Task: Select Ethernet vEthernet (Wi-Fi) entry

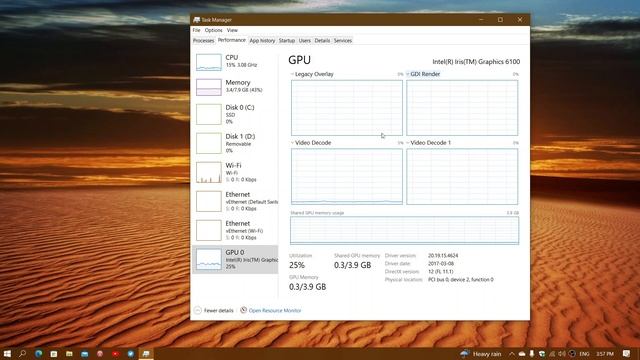Action: [x=235, y=231]
